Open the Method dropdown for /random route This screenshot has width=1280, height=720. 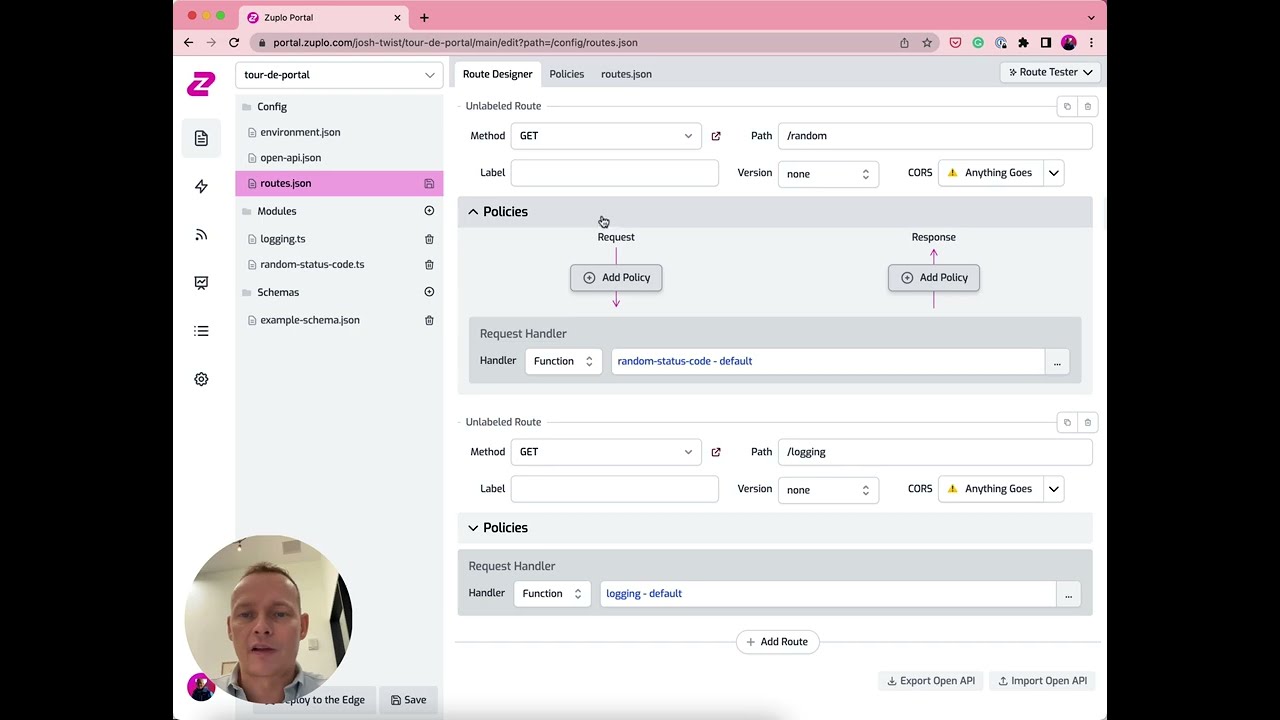[606, 136]
